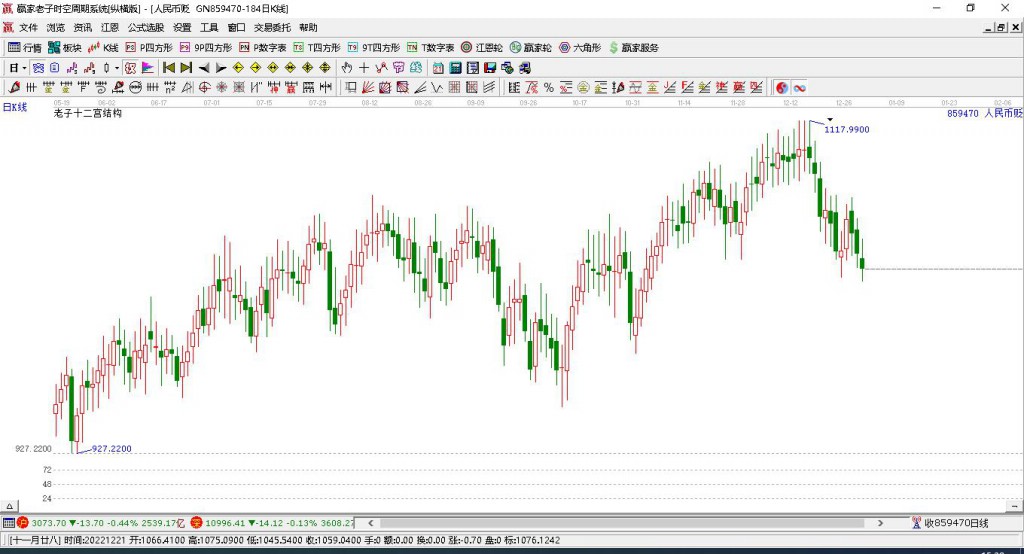Open the 9T四方形 tool
Viewport: 1024px width, 554px height.
(x=374, y=48)
